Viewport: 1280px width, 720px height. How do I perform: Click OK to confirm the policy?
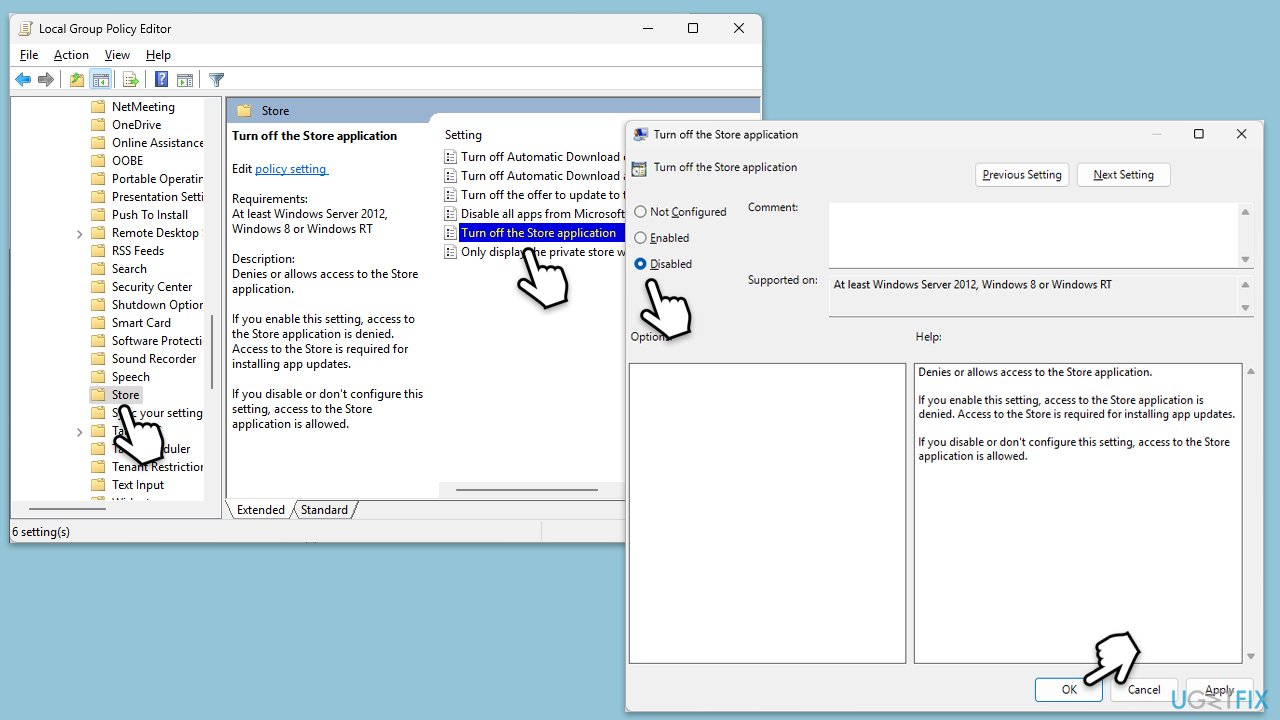(x=1069, y=690)
